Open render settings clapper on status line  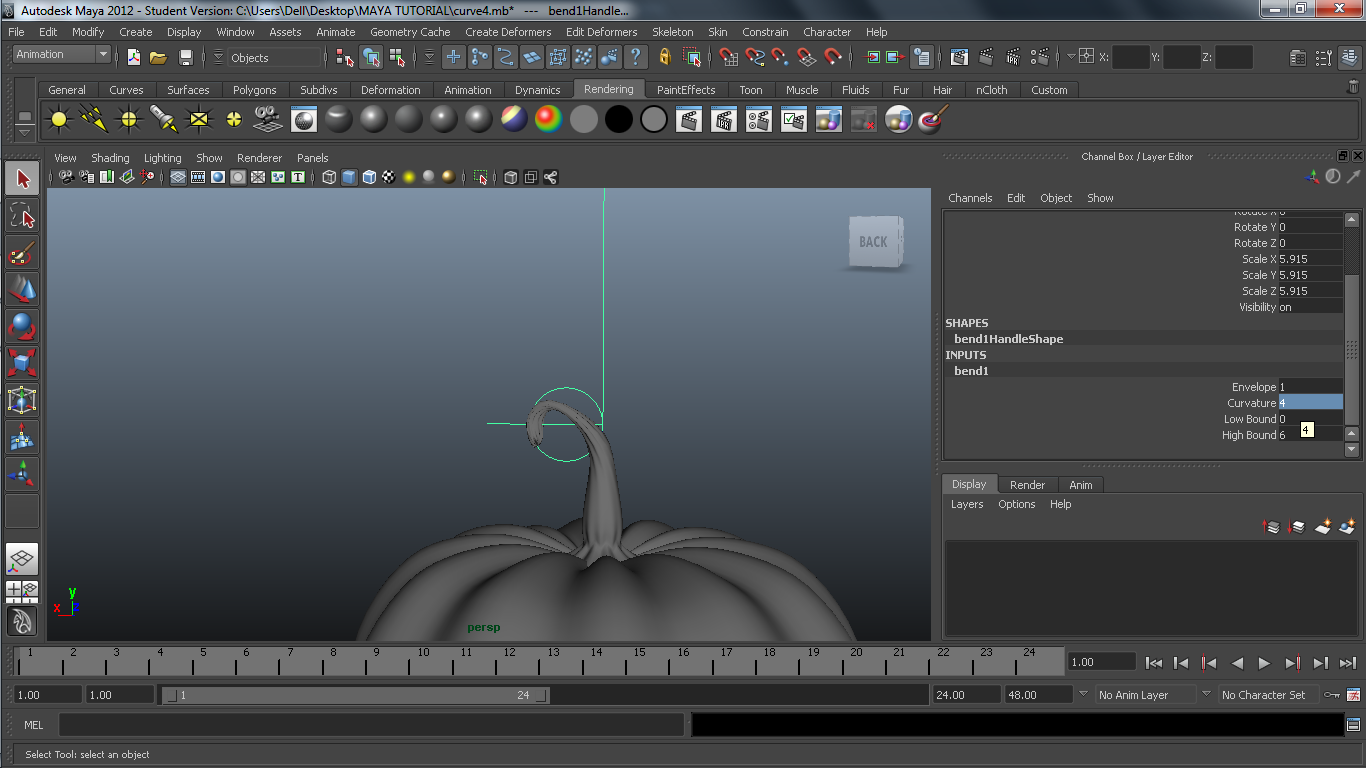pyautogui.click(x=1041, y=57)
